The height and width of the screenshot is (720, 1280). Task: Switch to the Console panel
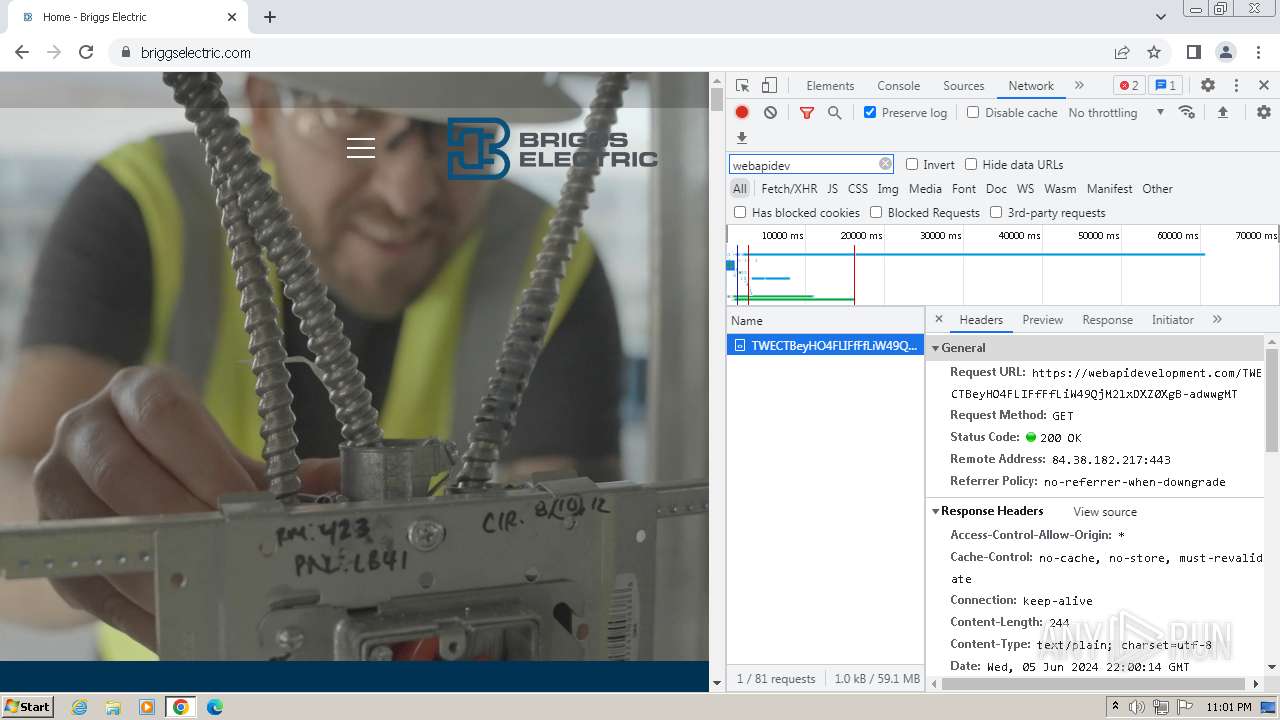[x=898, y=86]
